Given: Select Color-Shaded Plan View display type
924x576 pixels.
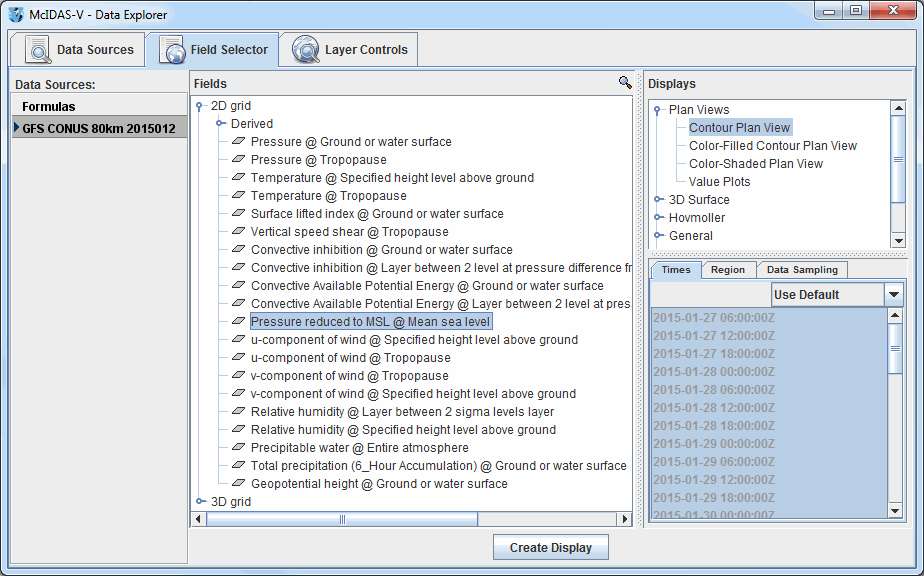Looking at the screenshot, I should (755, 164).
